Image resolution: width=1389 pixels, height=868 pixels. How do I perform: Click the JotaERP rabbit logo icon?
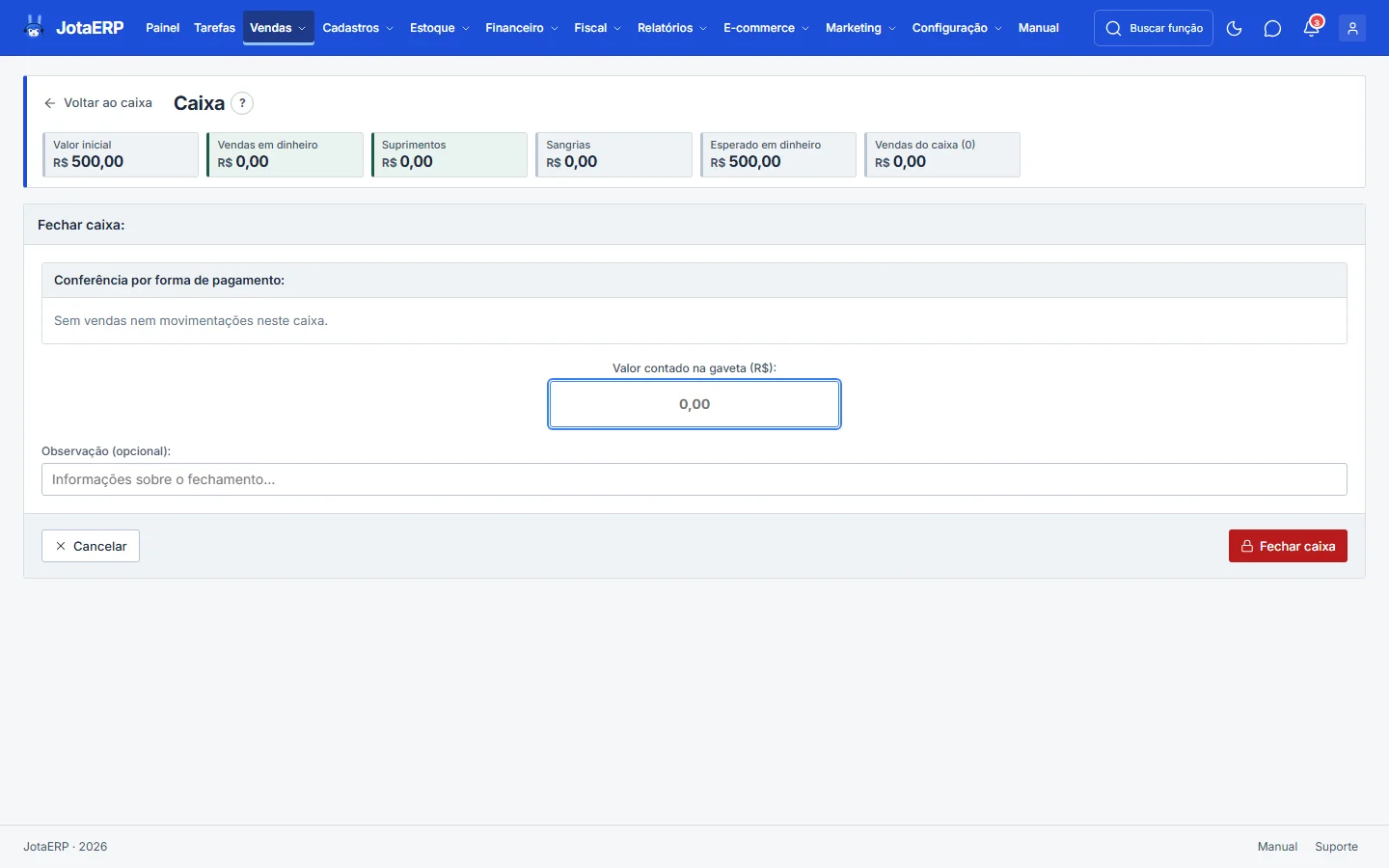35,27
